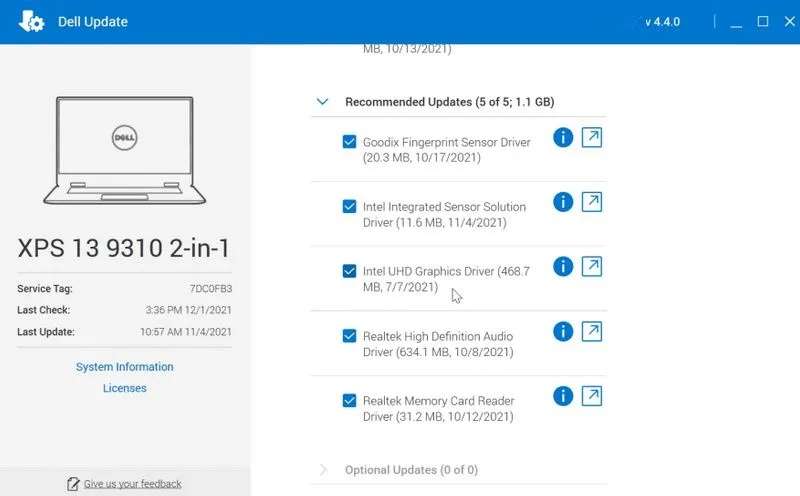The height and width of the screenshot is (496, 800).
Task: Uncheck Goodix Fingerprint Sensor Driver
Action: click(x=349, y=141)
